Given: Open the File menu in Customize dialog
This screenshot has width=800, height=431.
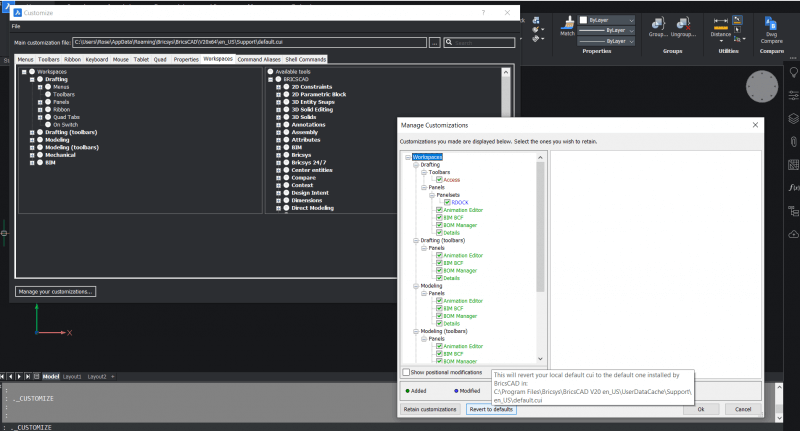Looking at the screenshot, I should click(x=16, y=26).
